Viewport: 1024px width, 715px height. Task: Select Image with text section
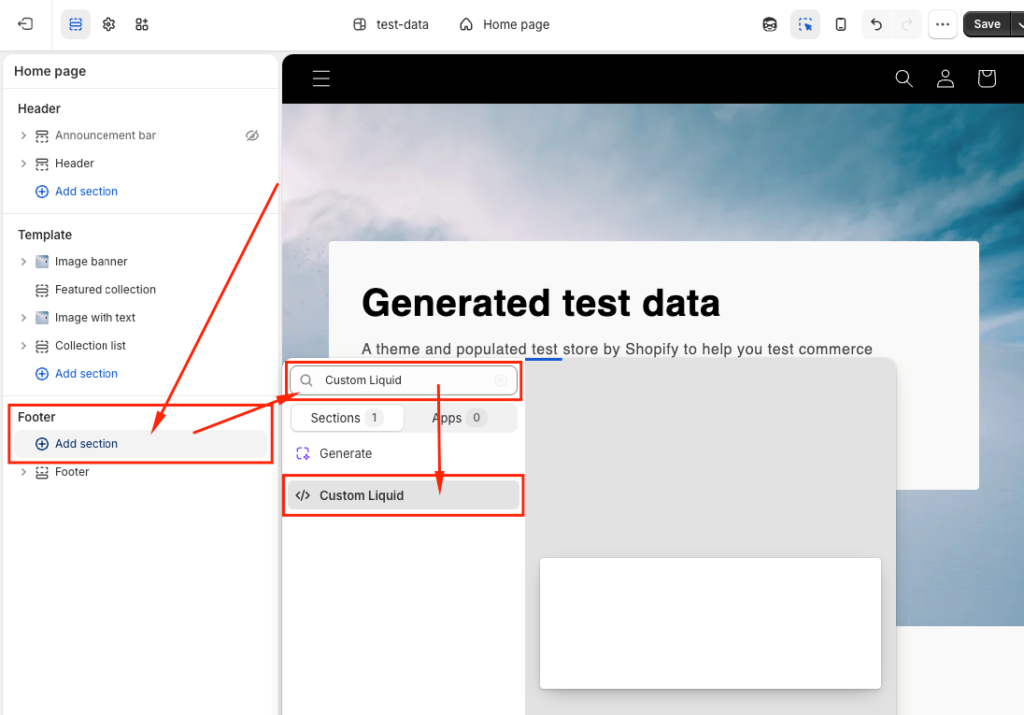click(140, 317)
